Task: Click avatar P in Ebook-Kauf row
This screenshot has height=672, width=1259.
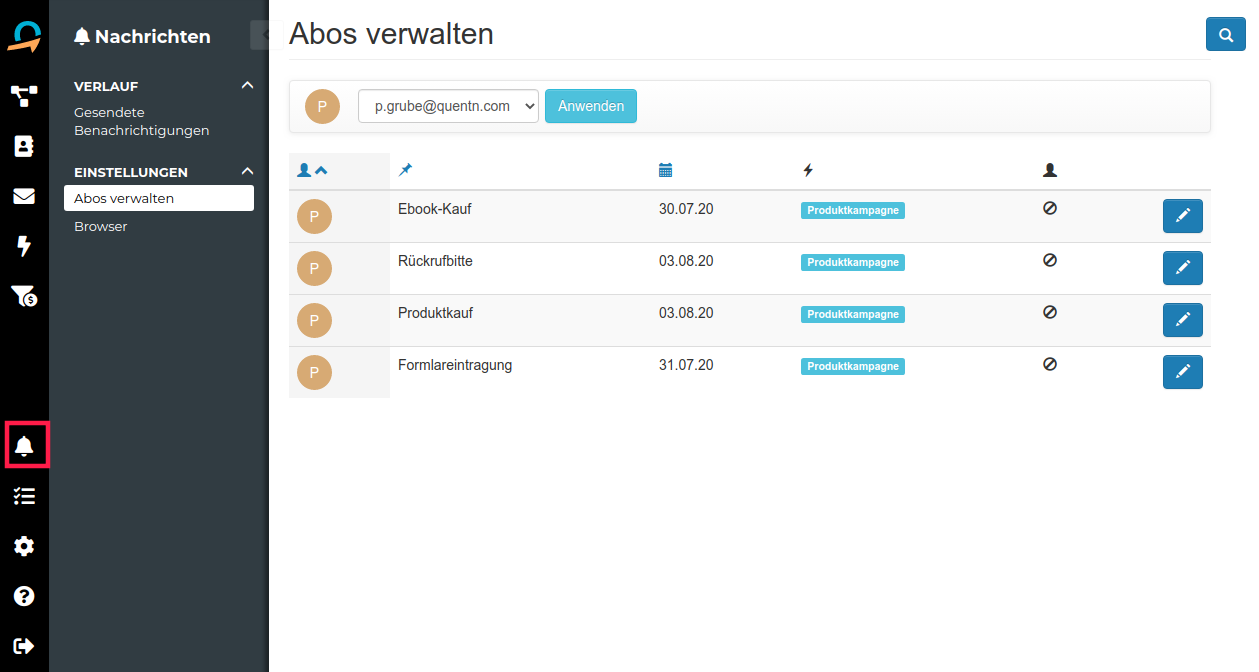Action: click(x=314, y=216)
